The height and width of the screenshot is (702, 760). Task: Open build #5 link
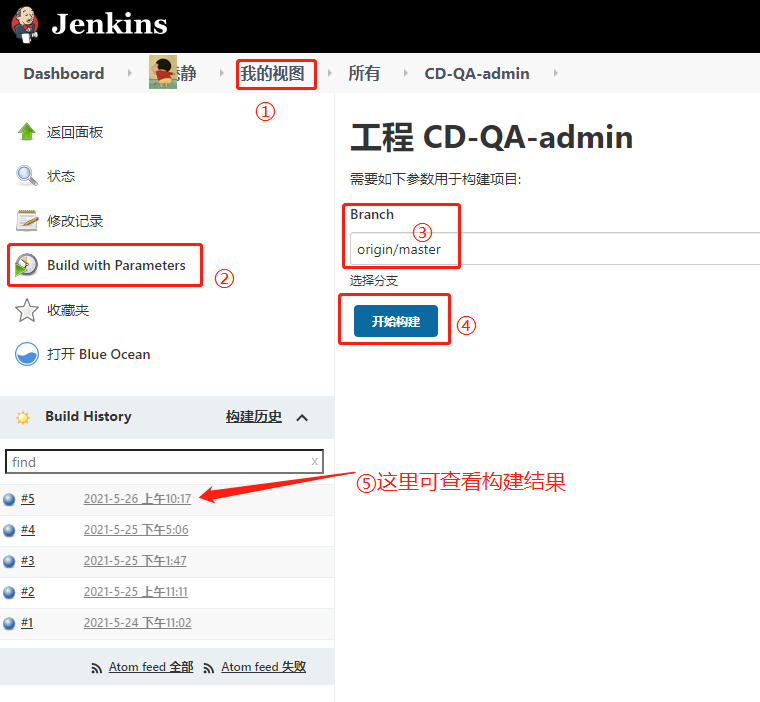pos(28,499)
